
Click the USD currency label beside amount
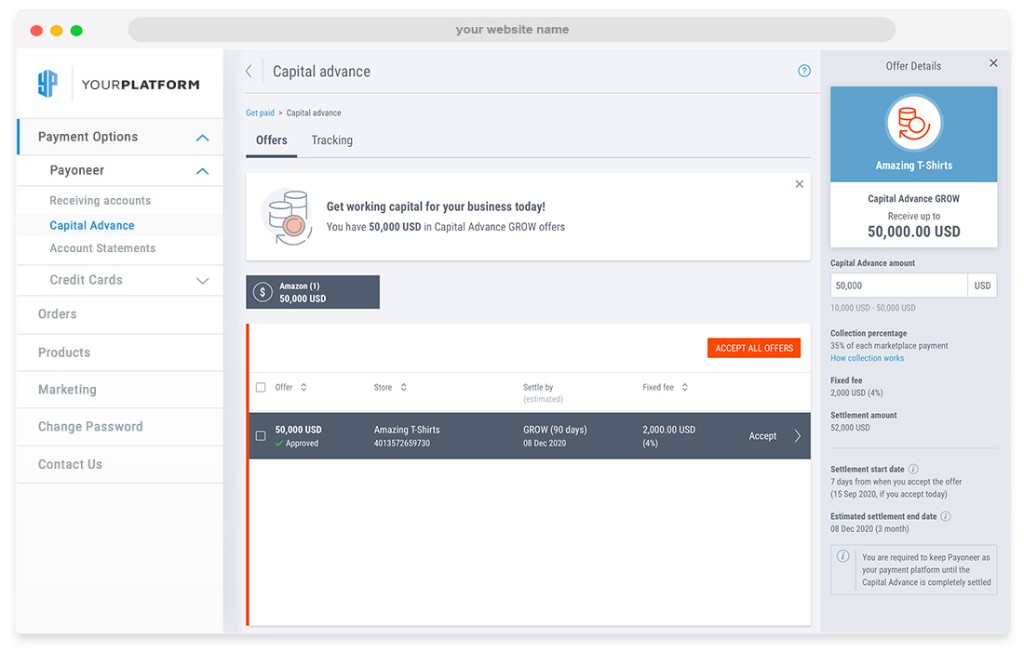point(982,285)
